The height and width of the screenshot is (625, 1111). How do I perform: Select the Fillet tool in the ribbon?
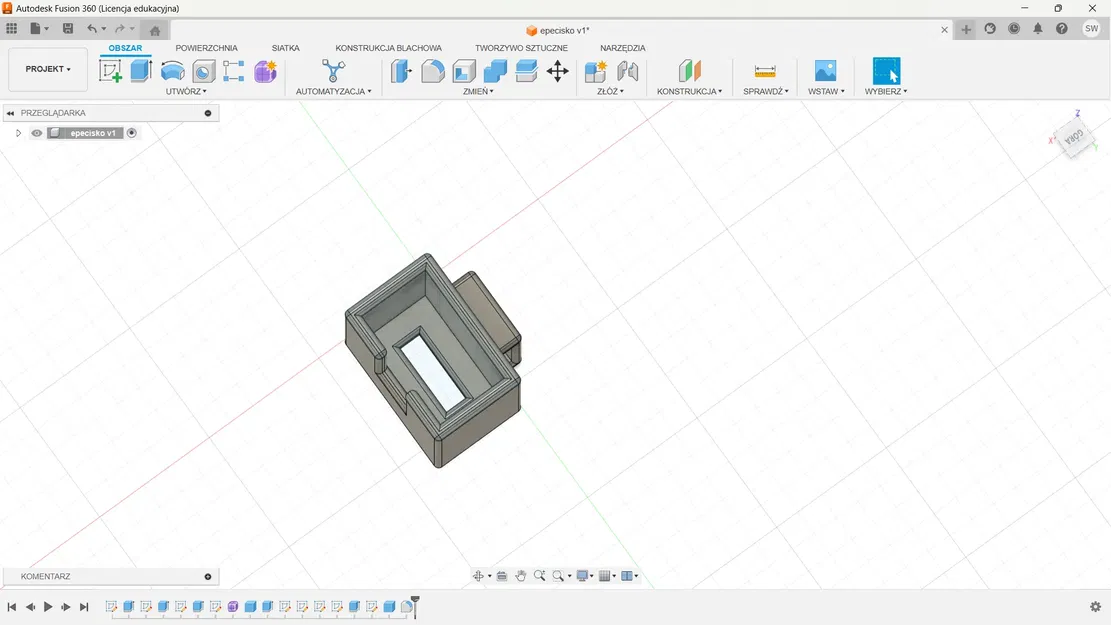coord(432,71)
